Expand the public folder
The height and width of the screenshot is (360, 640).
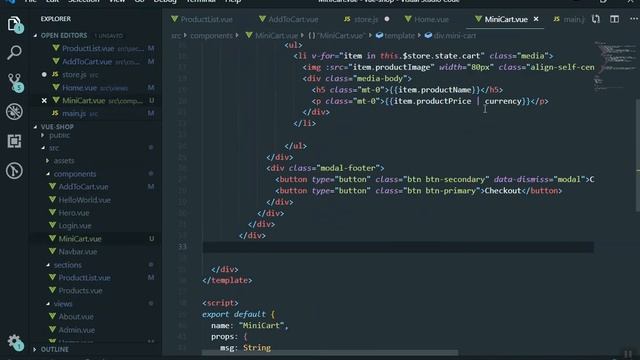(x=60, y=135)
